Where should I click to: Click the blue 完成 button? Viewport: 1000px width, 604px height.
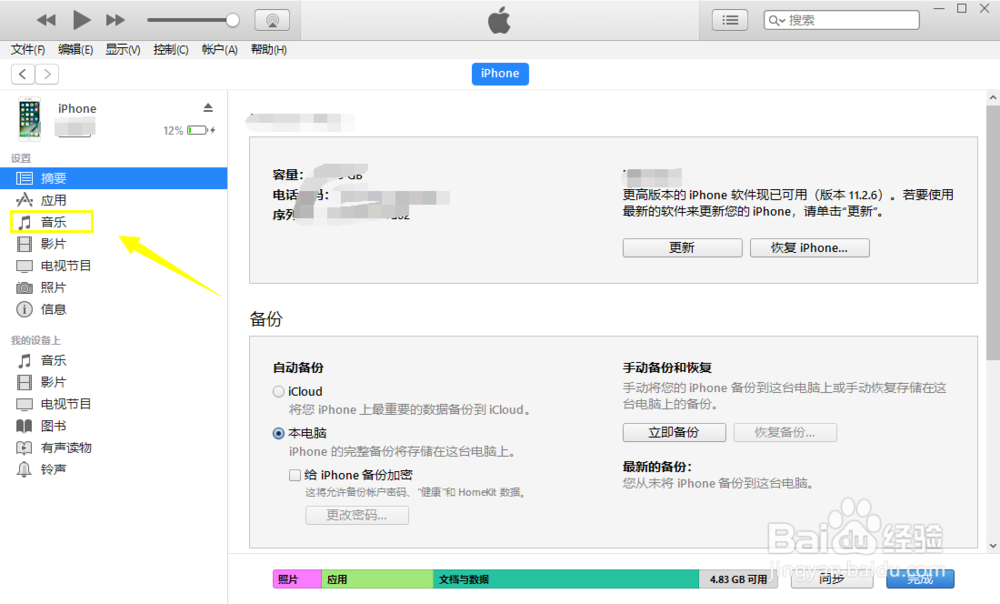[920, 578]
